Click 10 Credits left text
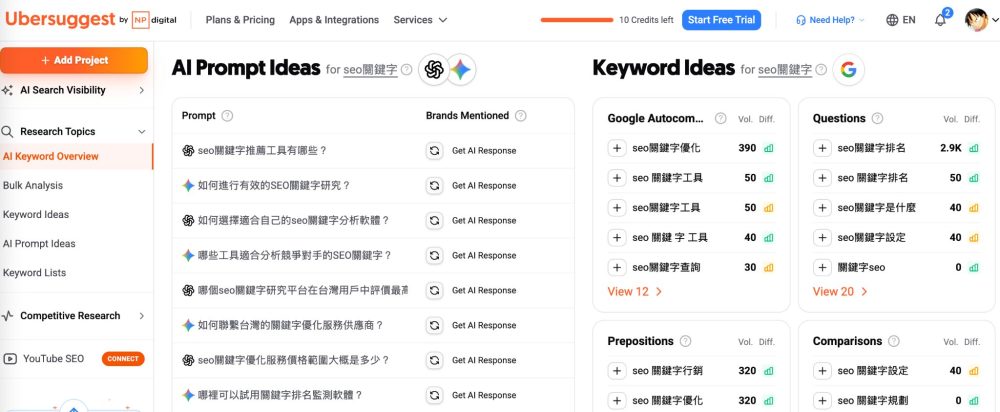The image size is (1000, 412). click(x=646, y=20)
